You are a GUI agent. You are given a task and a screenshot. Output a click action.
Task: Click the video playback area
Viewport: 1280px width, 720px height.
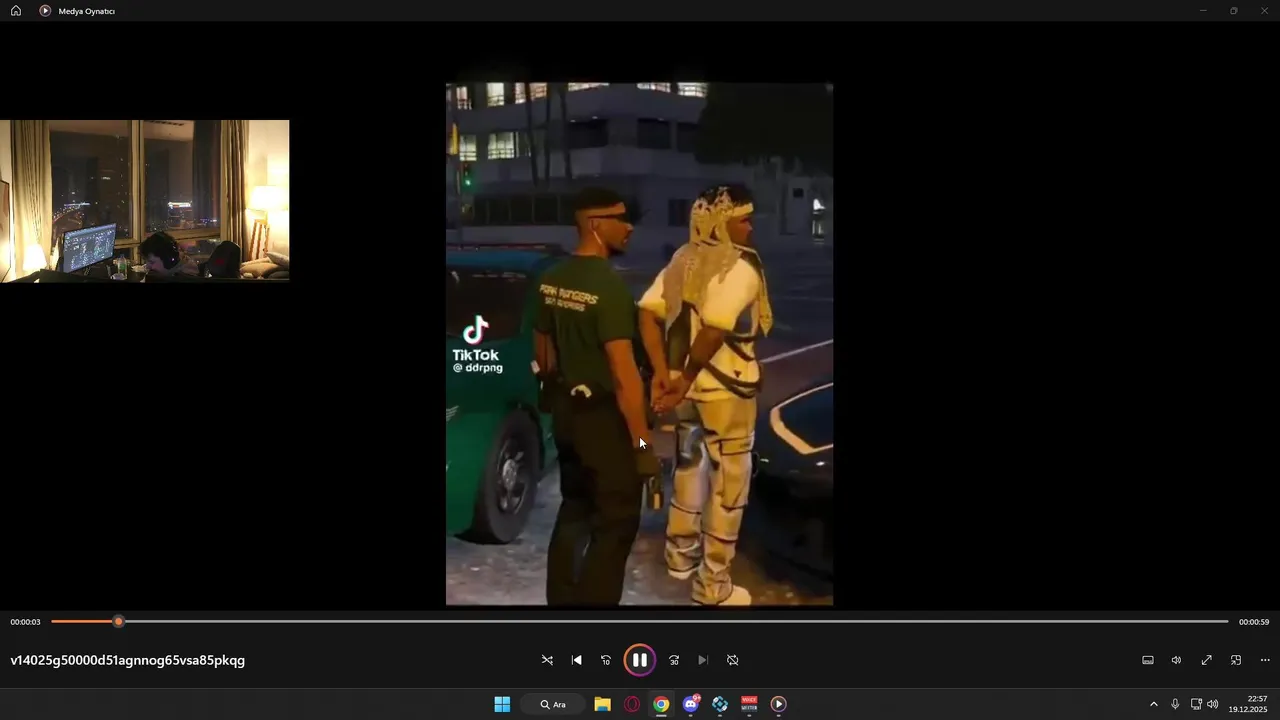639,344
